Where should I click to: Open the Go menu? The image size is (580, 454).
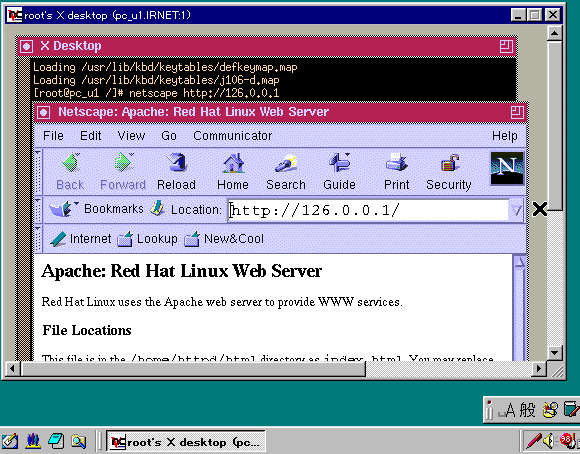(x=169, y=136)
